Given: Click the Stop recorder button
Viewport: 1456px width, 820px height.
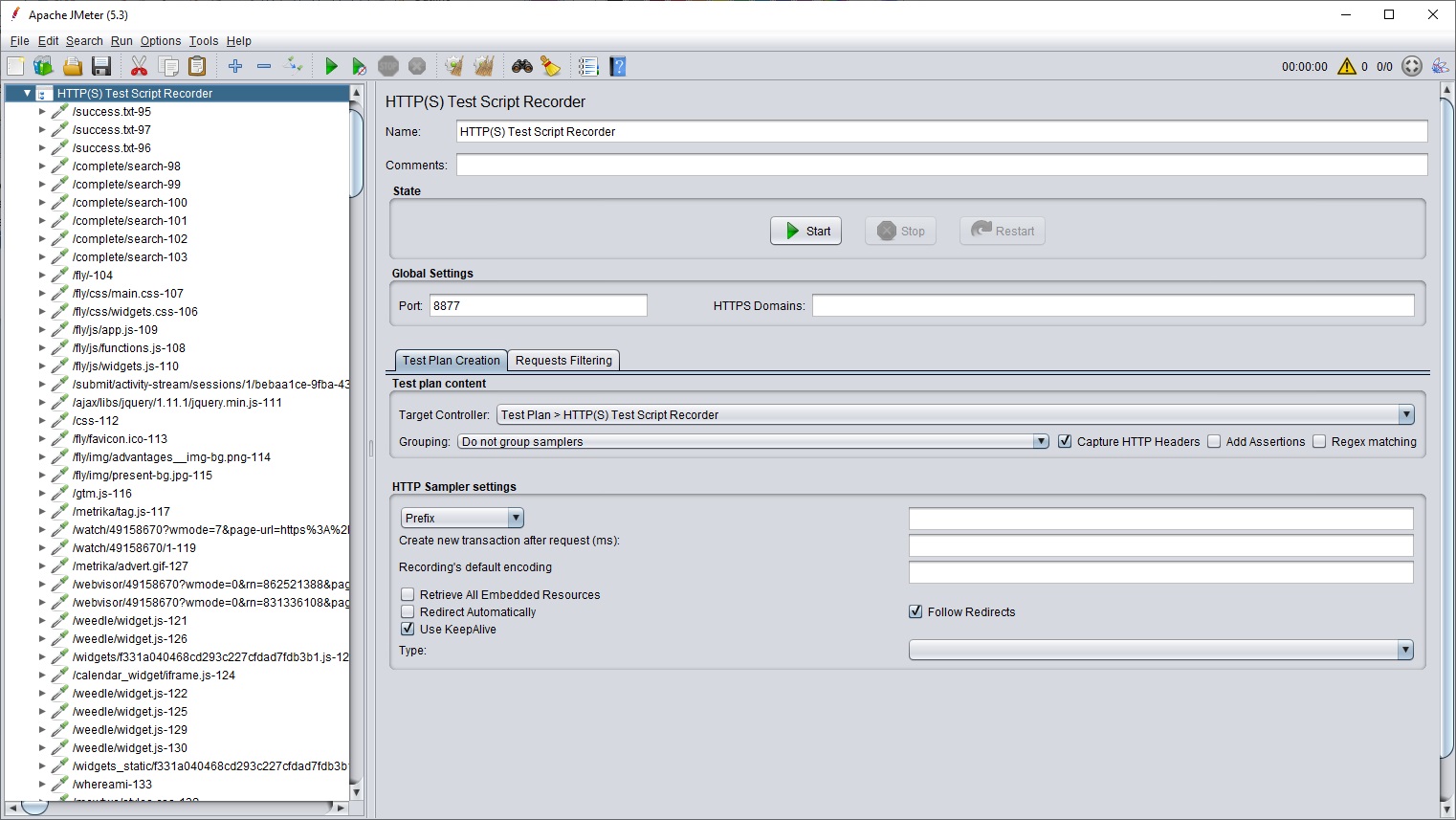Looking at the screenshot, I should 901,231.
